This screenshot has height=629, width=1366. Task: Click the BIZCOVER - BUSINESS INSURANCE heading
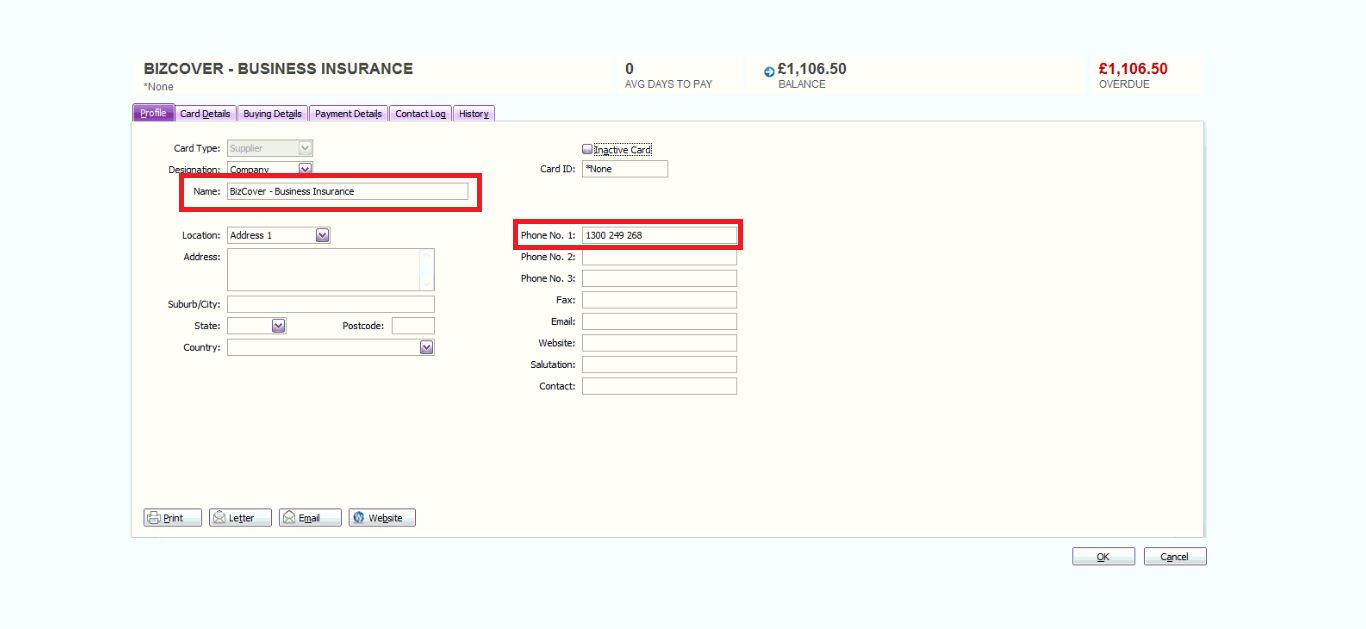[x=278, y=69]
